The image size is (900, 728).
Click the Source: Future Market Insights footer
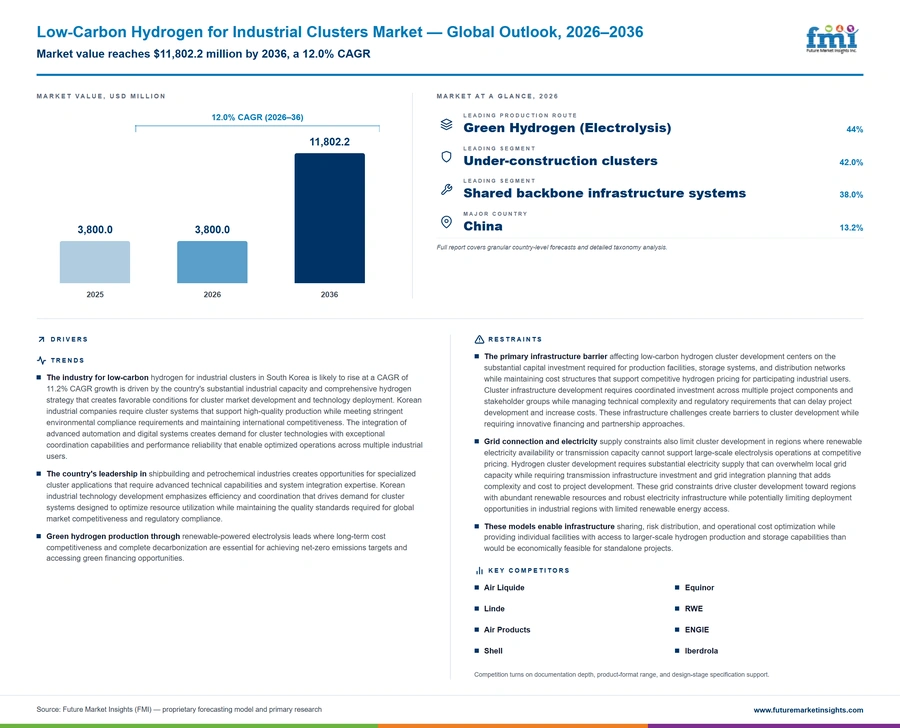(179, 710)
